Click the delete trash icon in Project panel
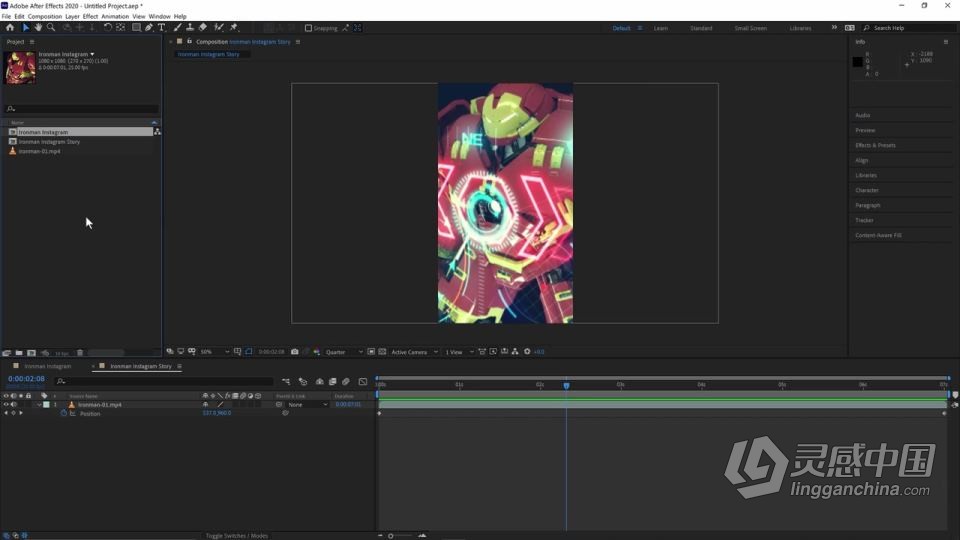 point(80,353)
